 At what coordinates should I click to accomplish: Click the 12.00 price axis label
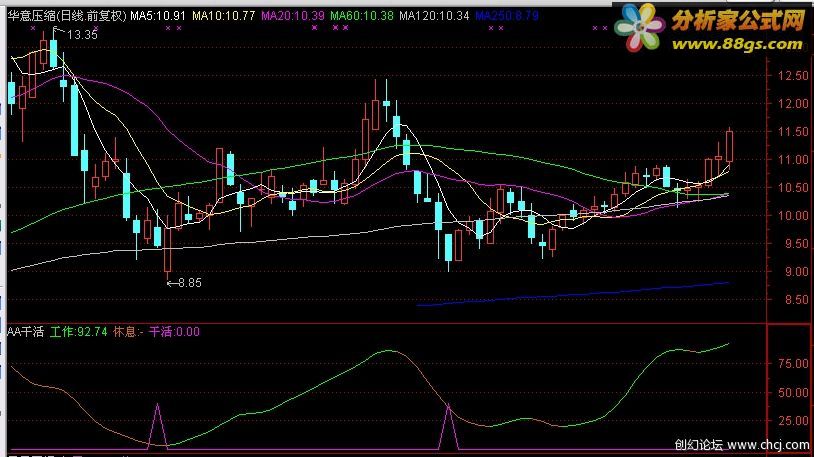pyautogui.click(x=793, y=104)
